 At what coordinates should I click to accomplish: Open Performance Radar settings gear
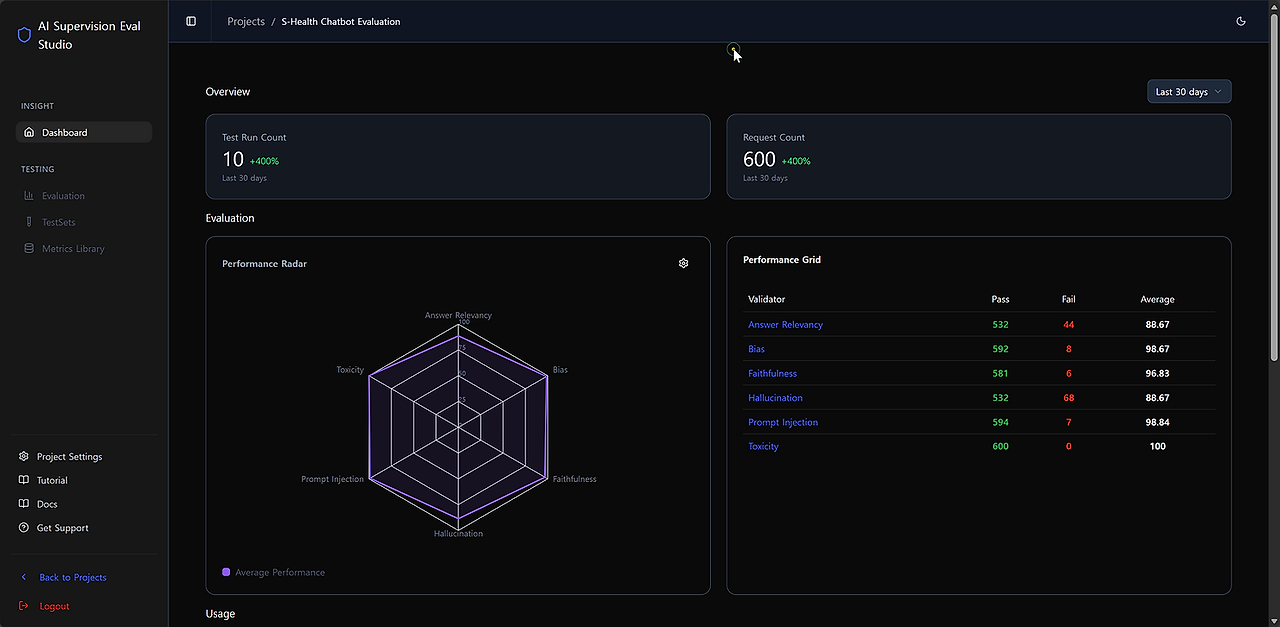pyautogui.click(x=684, y=263)
